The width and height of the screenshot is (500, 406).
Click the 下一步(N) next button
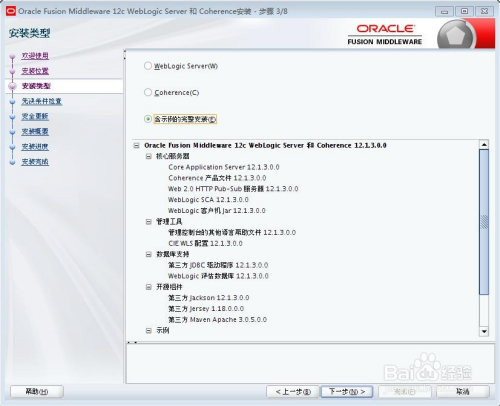point(347,392)
